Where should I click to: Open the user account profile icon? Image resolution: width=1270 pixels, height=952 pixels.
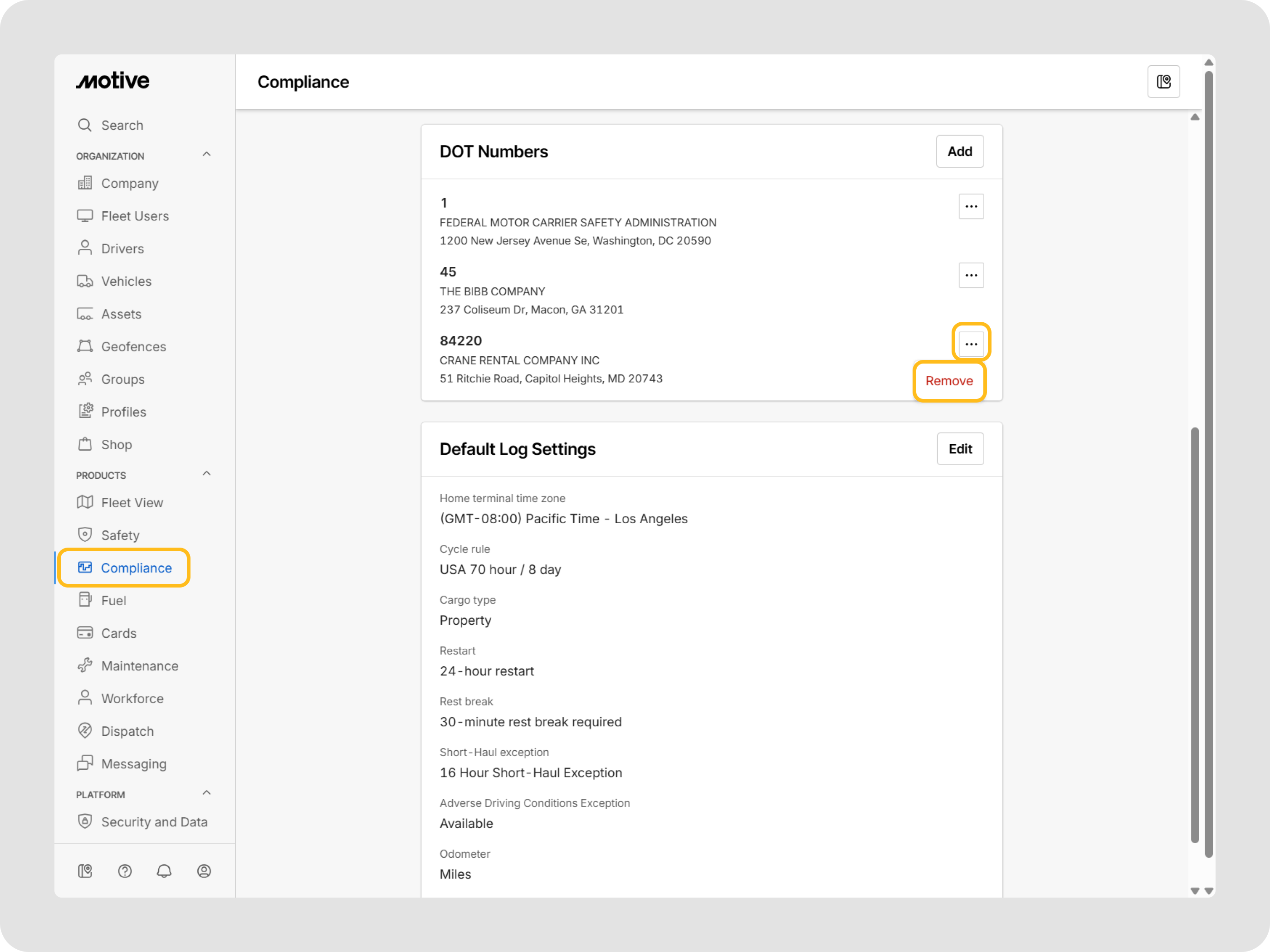(204, 871)
